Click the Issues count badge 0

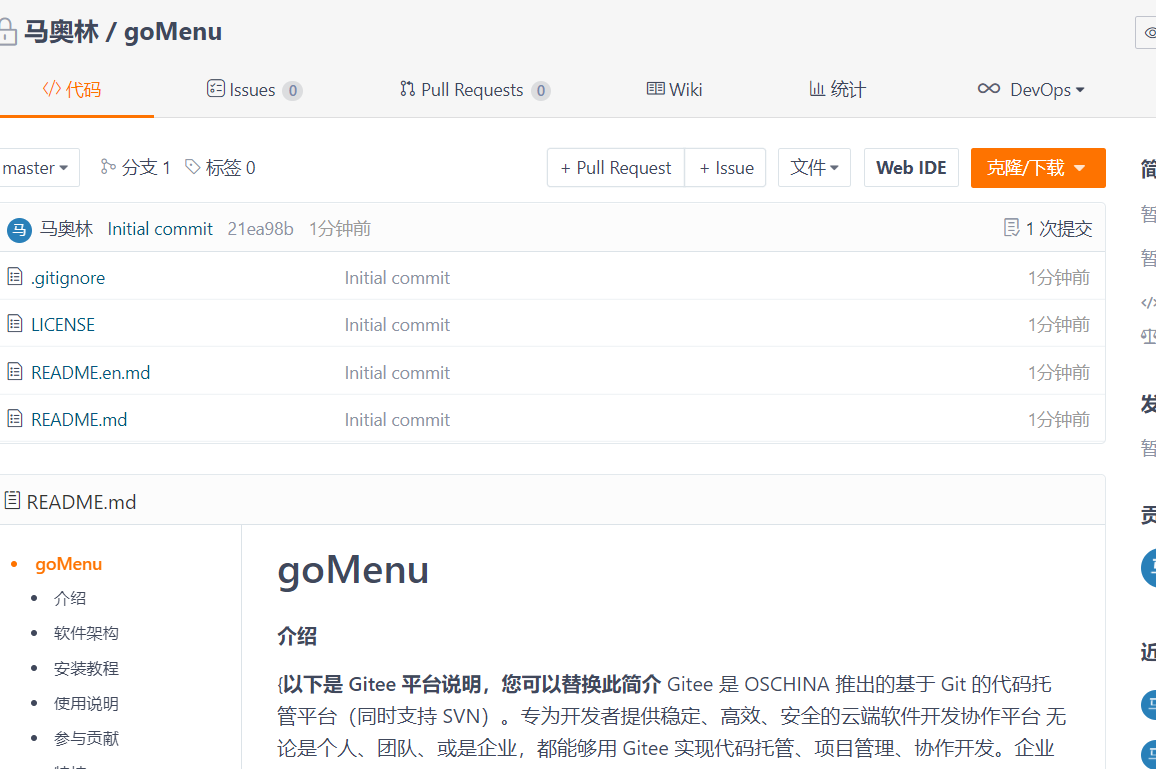coord(293,91)
